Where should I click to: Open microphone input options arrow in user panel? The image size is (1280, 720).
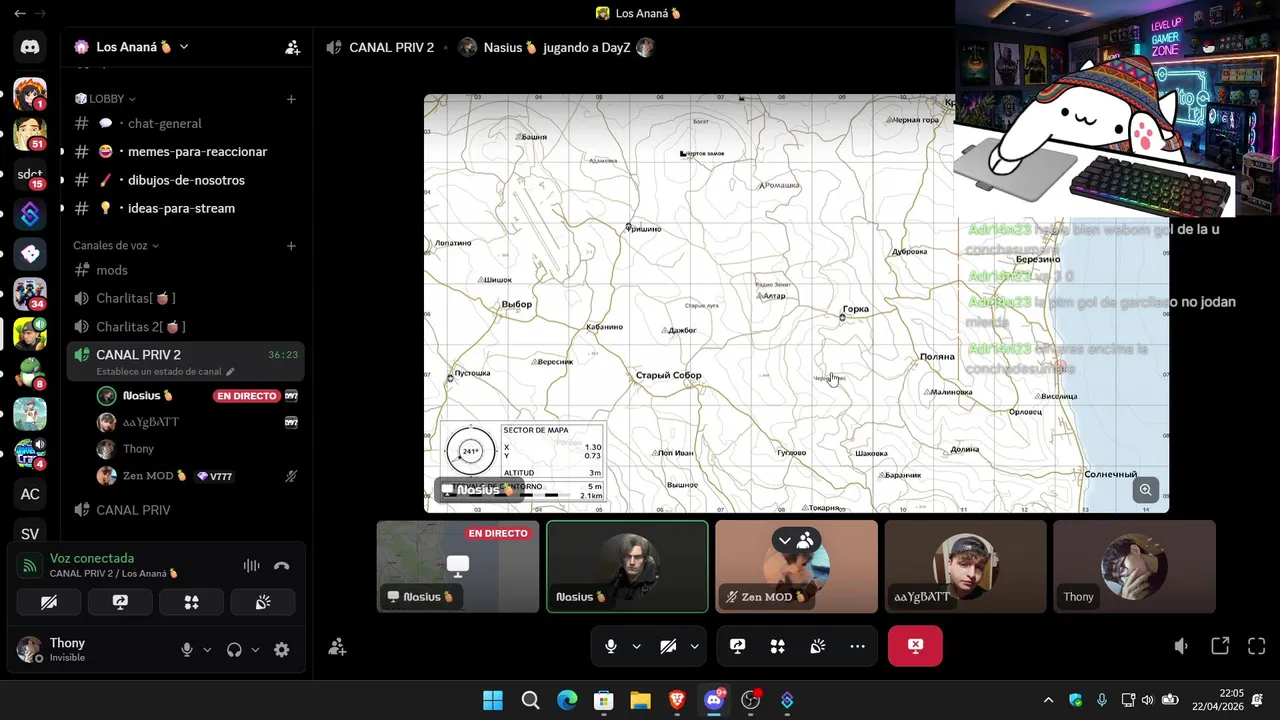207,650
